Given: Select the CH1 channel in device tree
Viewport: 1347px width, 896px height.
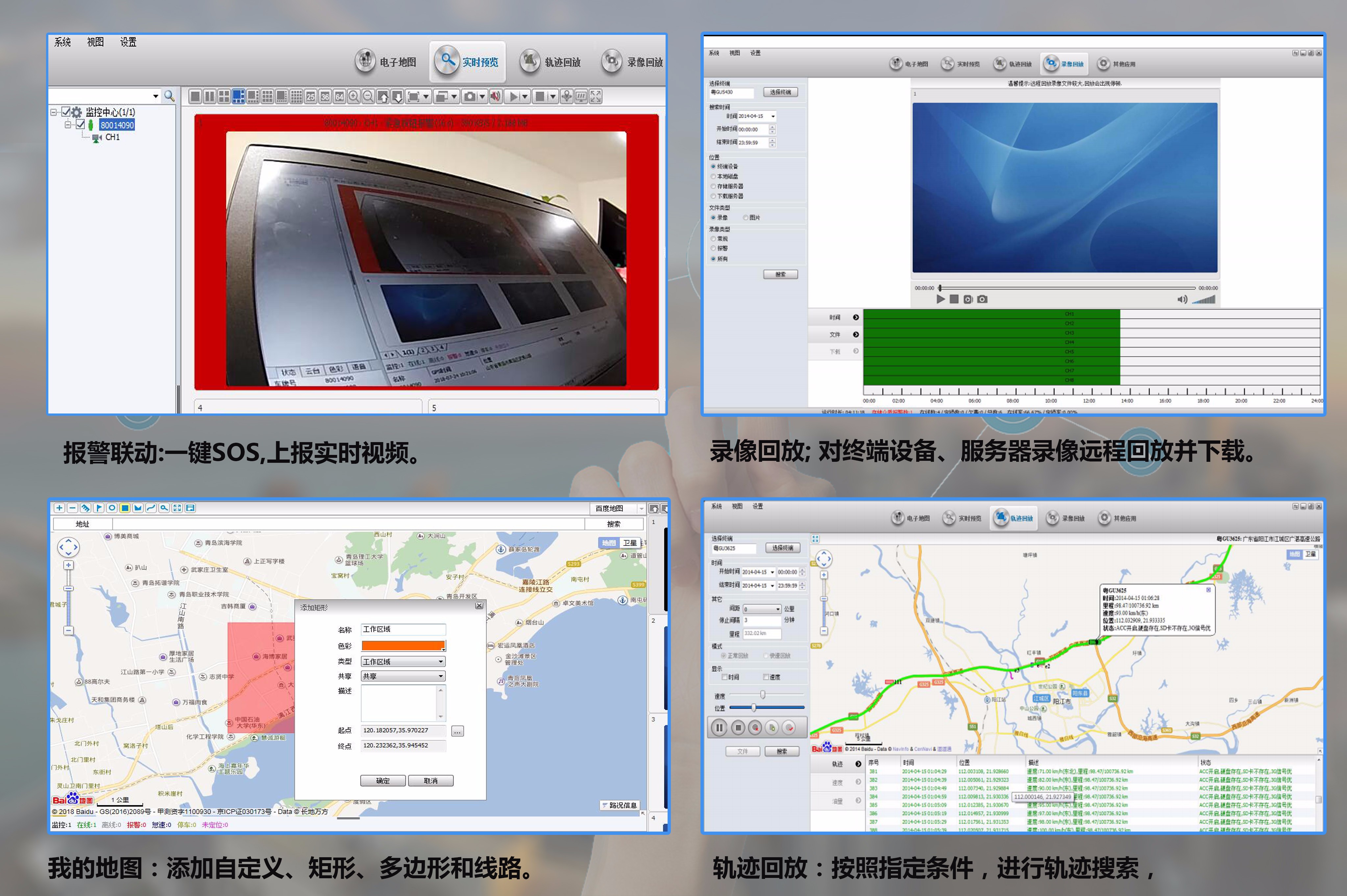Looking at the screenshot, I should click(x=112, y=137).
